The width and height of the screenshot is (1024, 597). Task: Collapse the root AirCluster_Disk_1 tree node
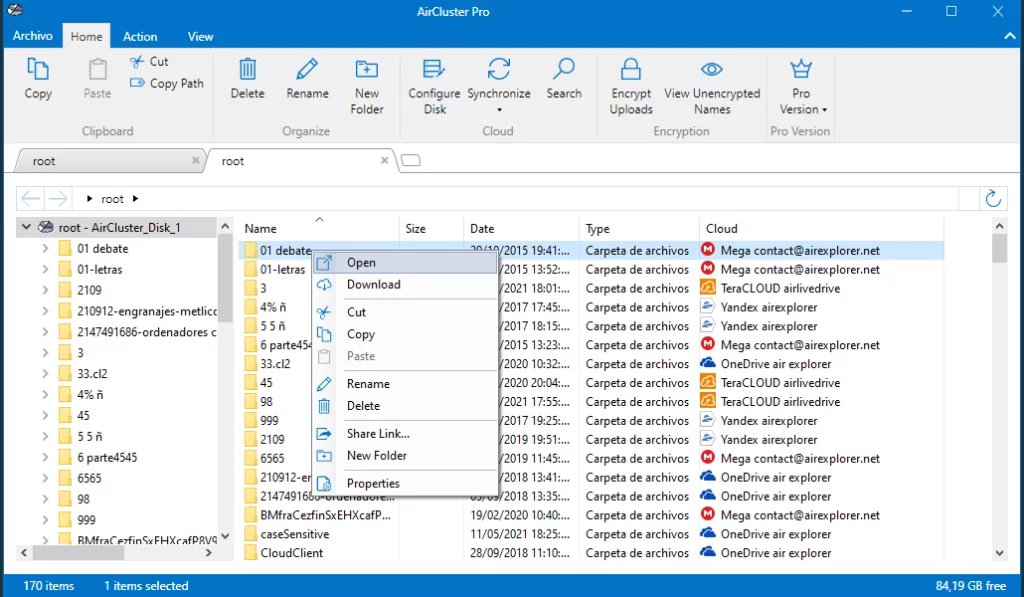coord(26,228)
